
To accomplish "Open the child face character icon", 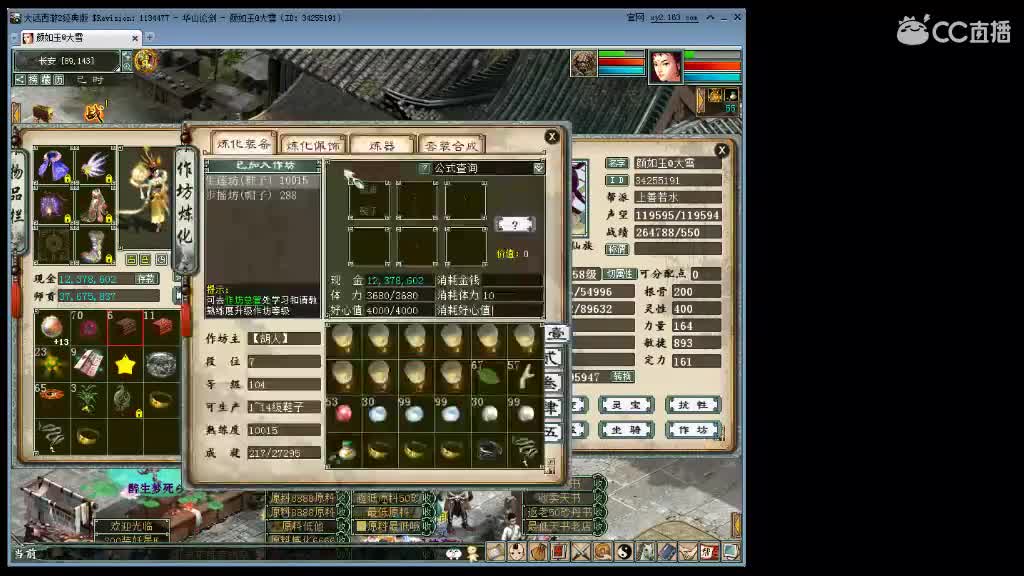I will [516, 552].
